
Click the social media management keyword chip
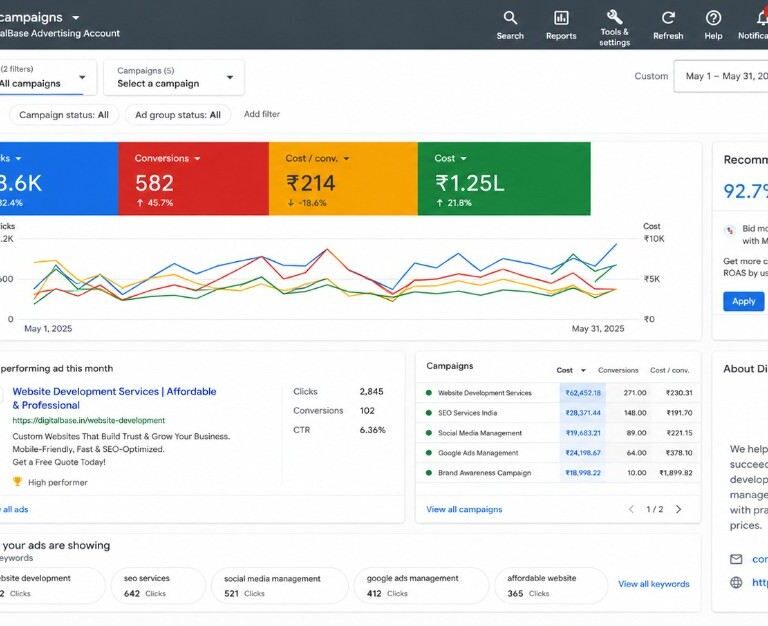tap(279, 585)
